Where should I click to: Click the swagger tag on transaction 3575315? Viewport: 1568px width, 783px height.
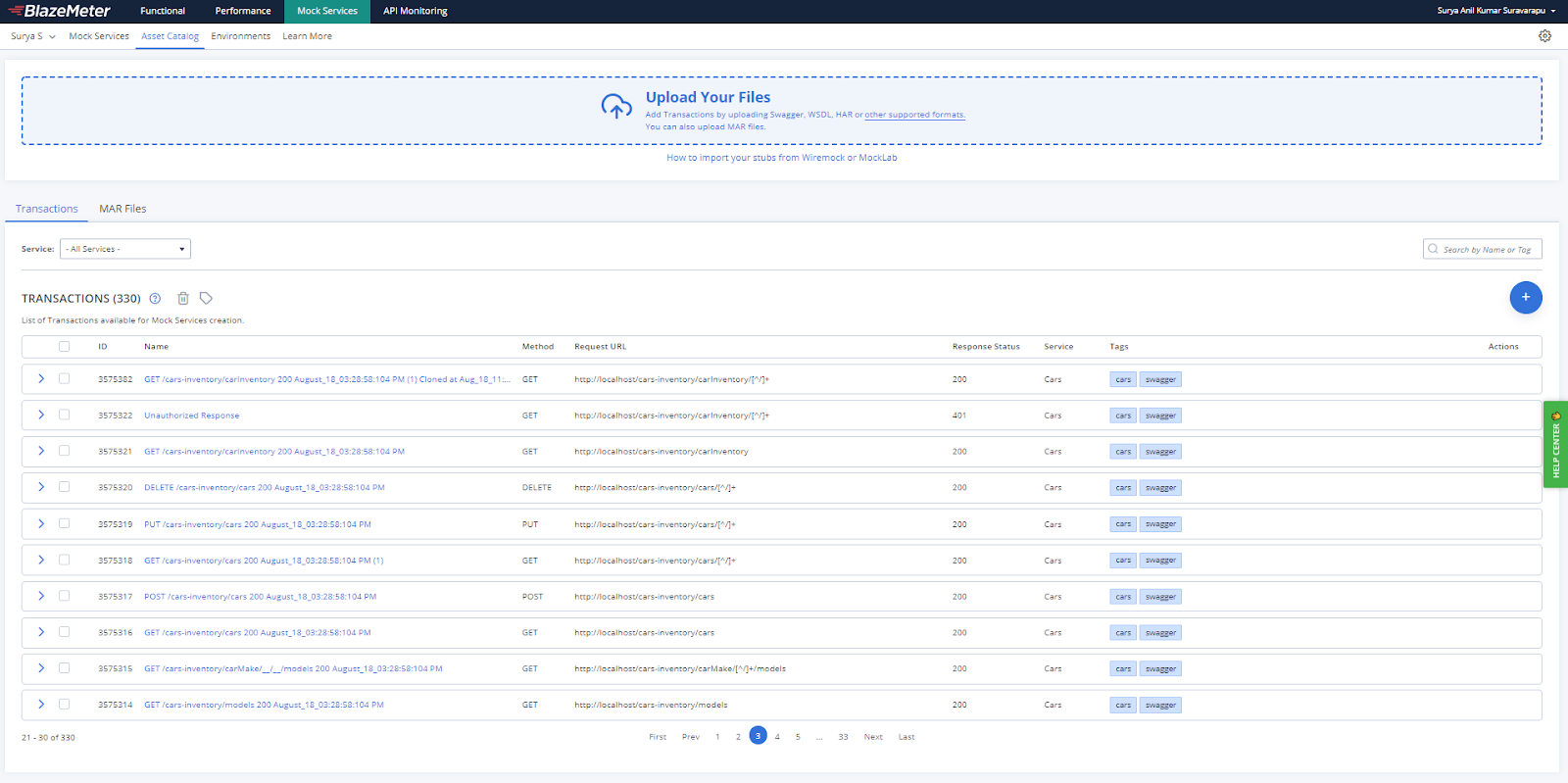pos(1160,669)
